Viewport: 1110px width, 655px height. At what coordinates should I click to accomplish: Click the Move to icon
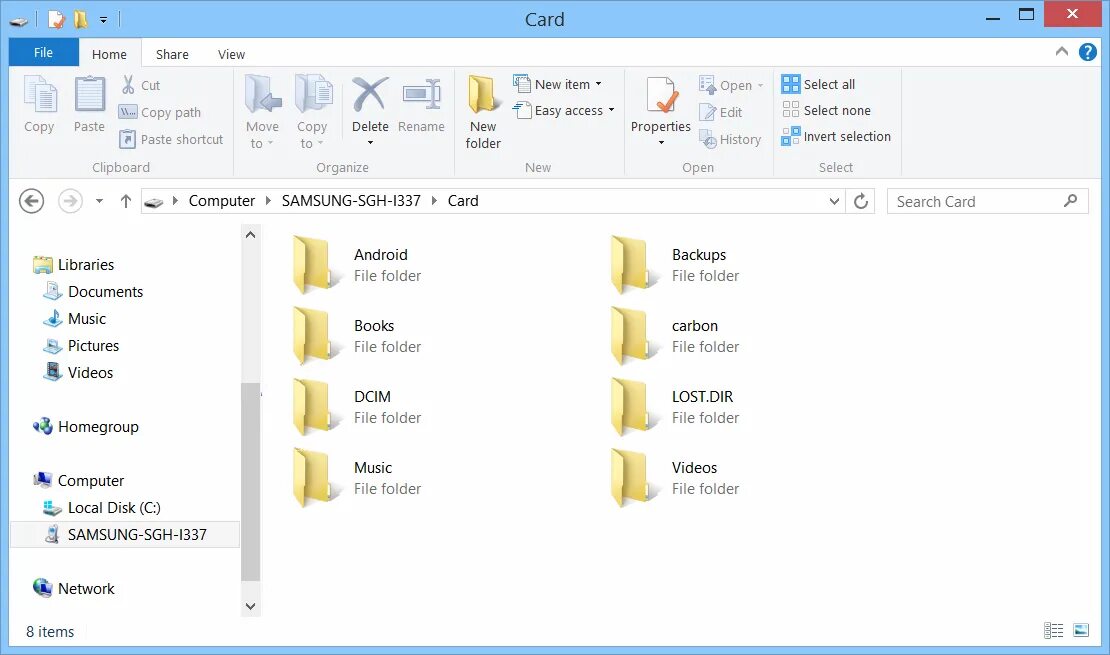(x=263, y=95)
